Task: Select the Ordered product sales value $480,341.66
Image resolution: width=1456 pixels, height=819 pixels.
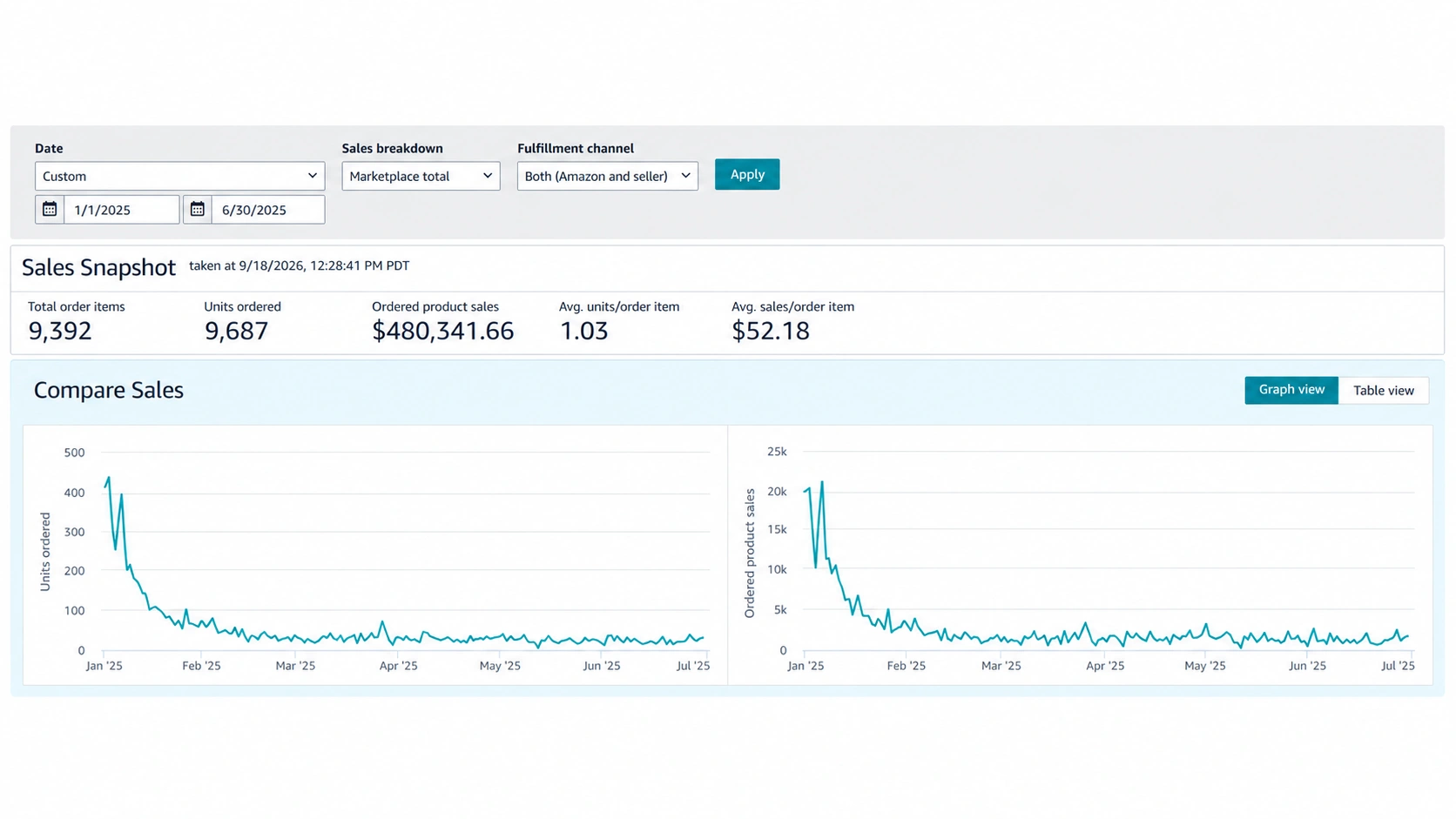Action: coord(442,331)
